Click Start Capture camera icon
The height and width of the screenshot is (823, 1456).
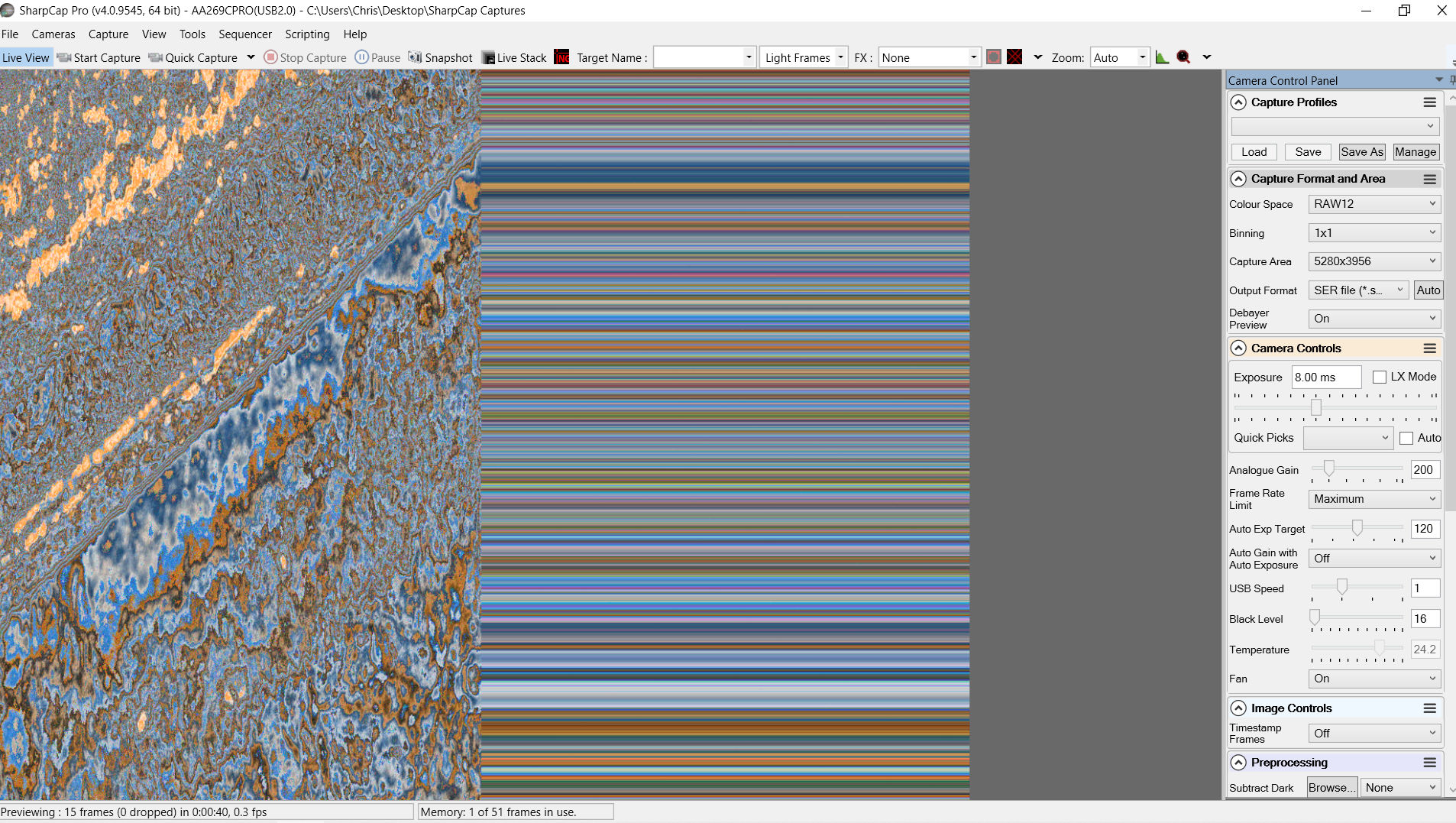tap(64, 57)
